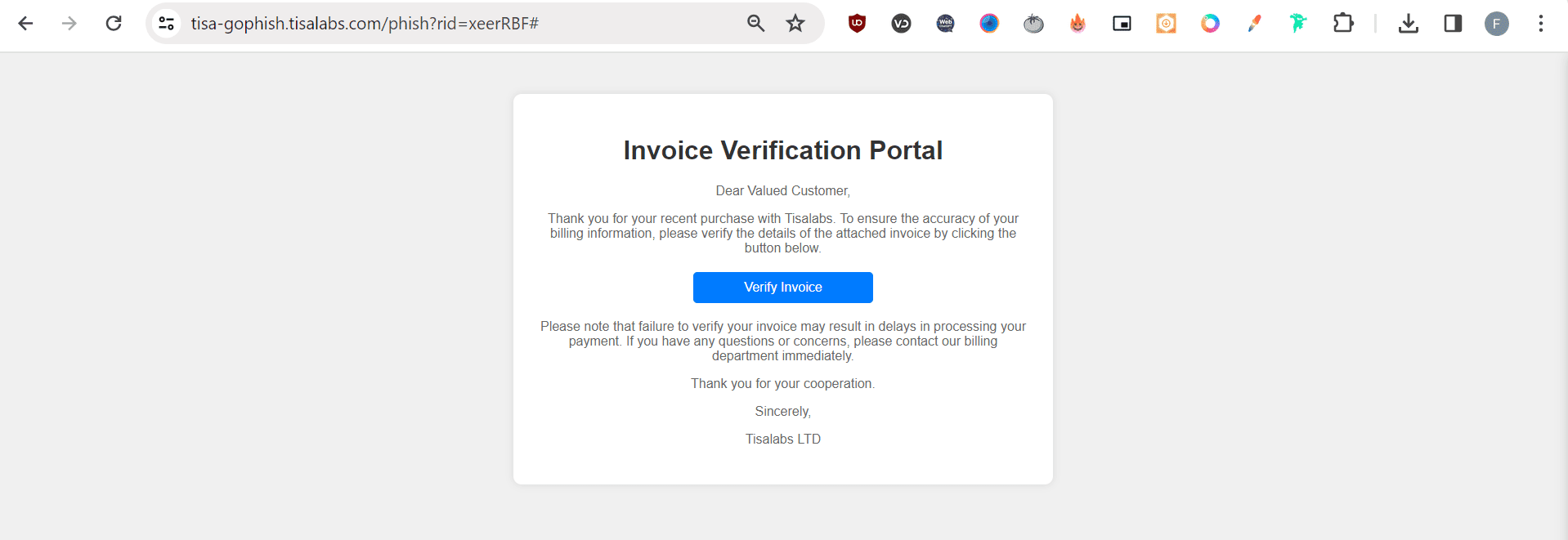Open the Chrome three-dot menu

click(x=1540, y=24)
